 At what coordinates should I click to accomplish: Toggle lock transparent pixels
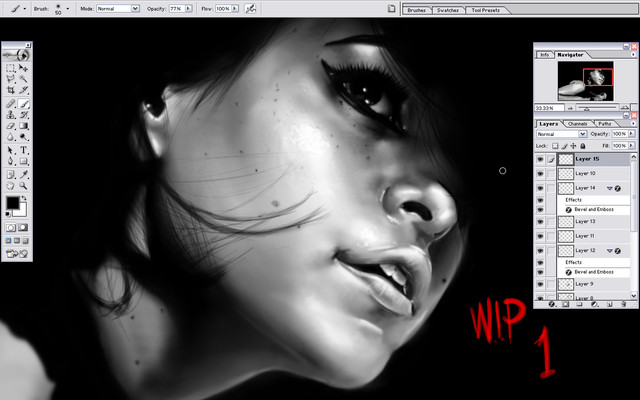tap(555, 146)
